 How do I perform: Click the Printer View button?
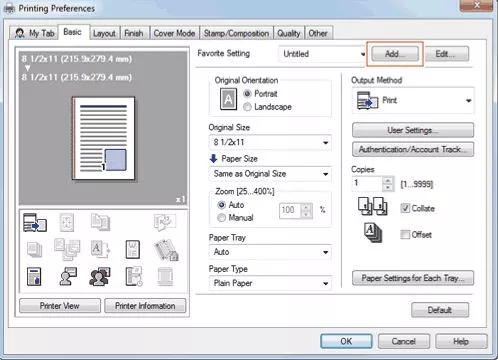[x=60, y=306]
